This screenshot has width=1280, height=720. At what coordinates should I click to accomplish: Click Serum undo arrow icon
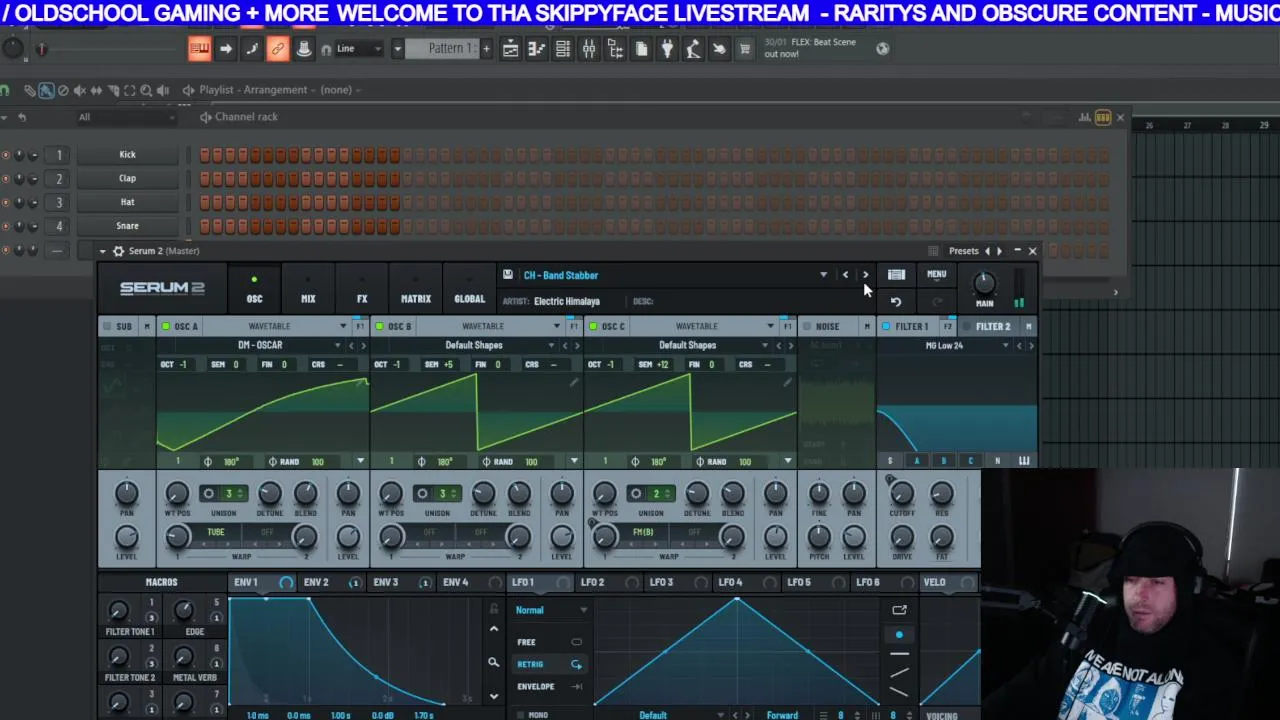click(x=896, y=302)
